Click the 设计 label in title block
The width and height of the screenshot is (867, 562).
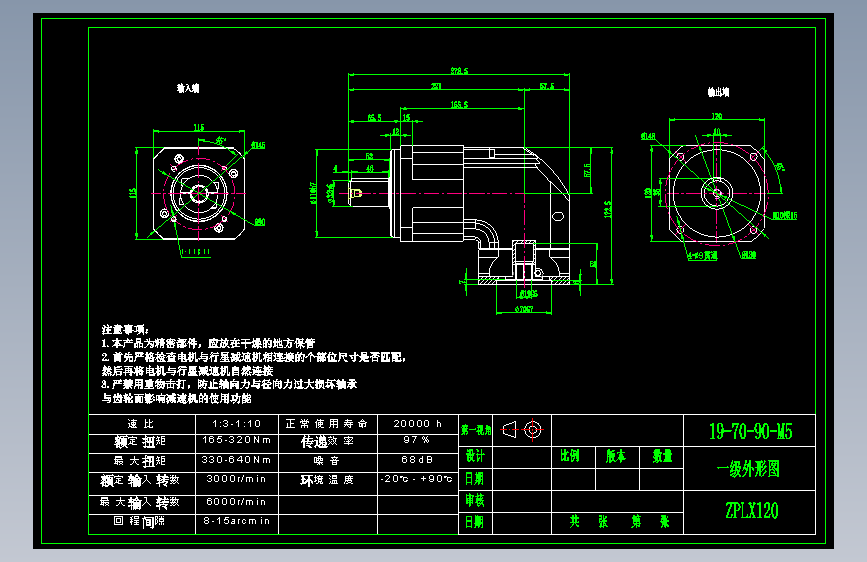click(475, 456)
